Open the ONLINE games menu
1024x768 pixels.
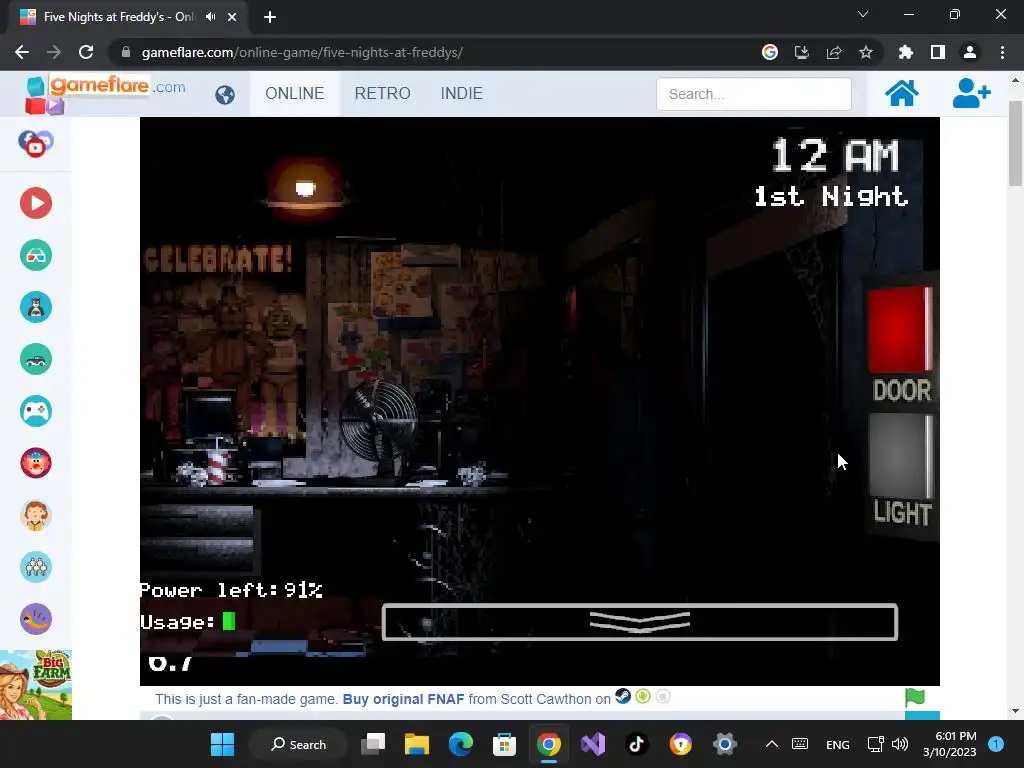point(295,93)
